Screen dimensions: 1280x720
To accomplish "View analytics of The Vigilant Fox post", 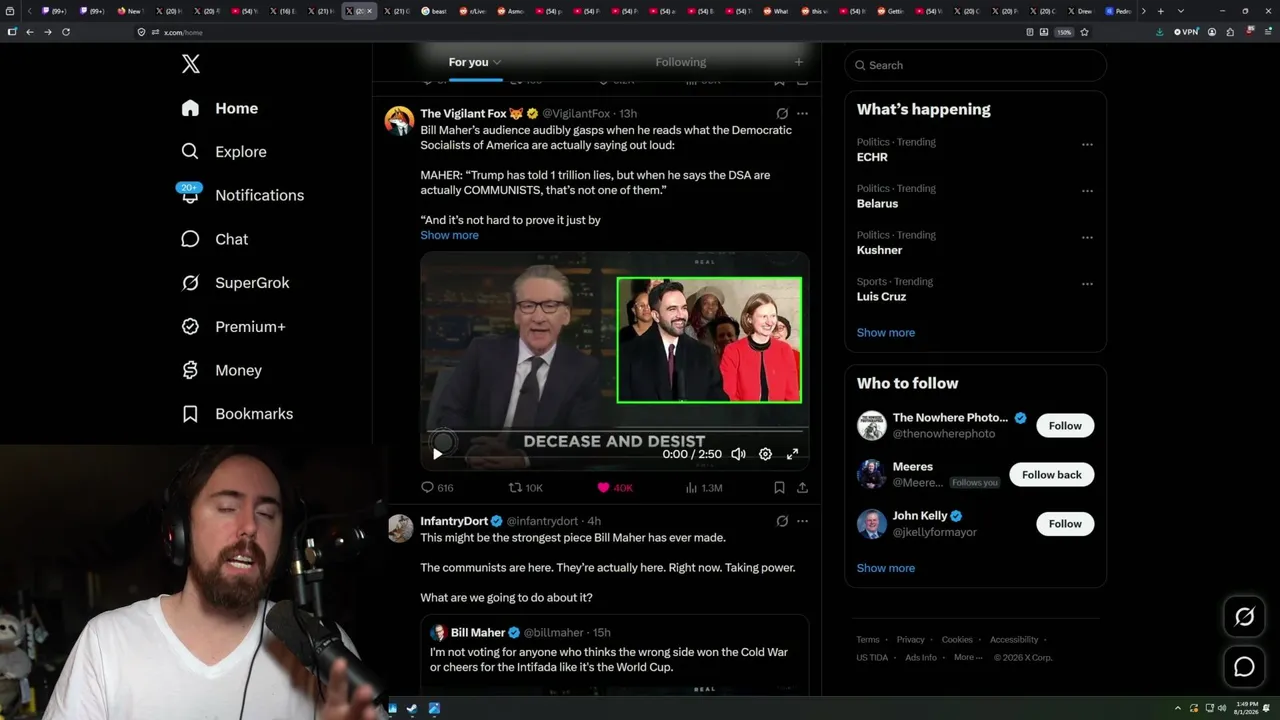I will [x=704, y=488].
